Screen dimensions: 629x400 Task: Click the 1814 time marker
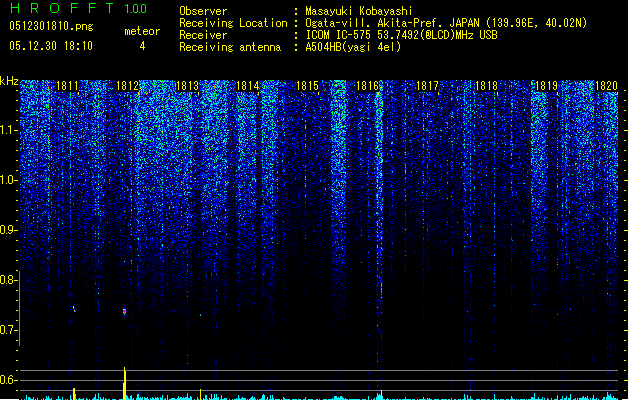248,86
